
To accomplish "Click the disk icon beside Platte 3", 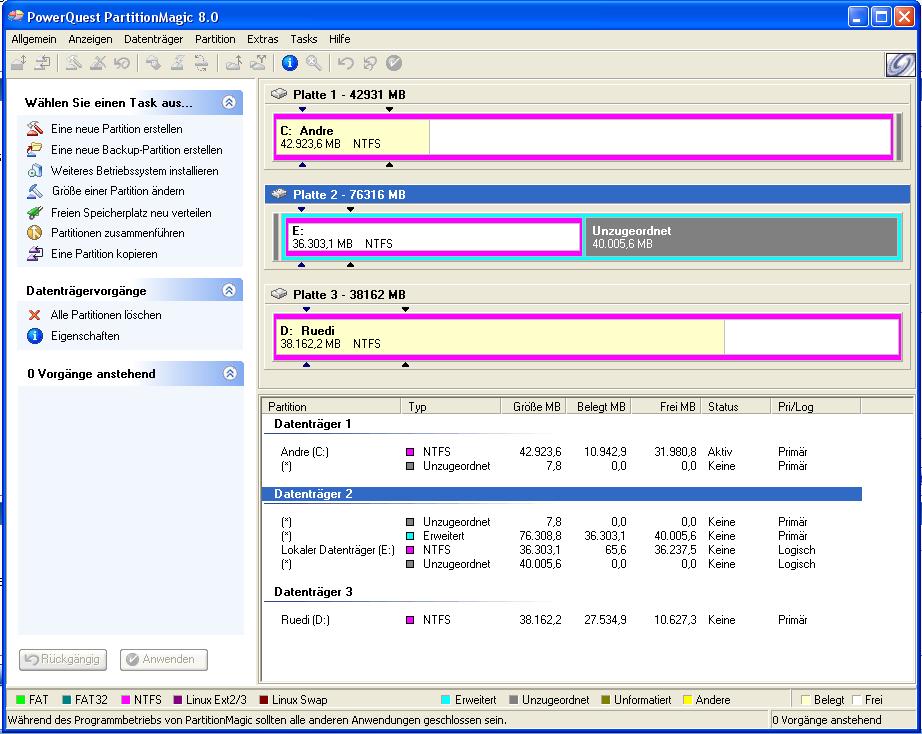I will tap(279, 293).
